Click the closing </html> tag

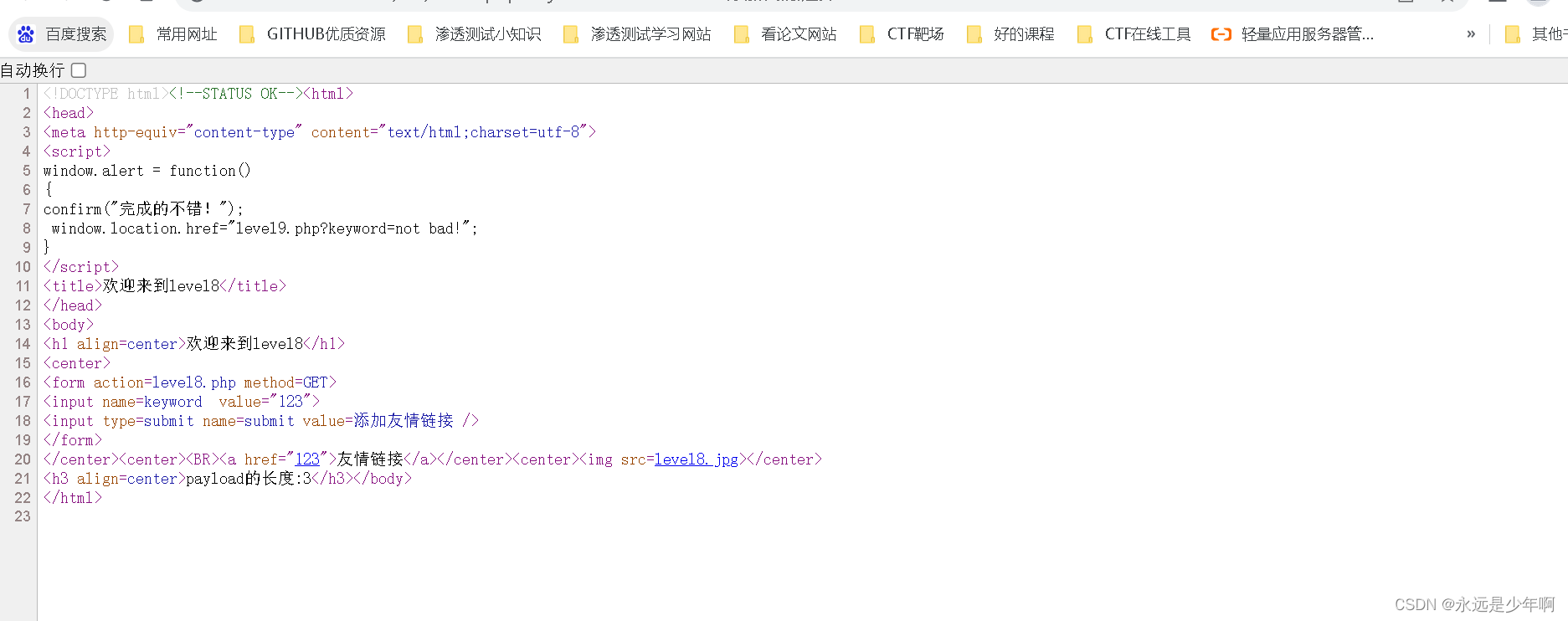[x=73, y=498]
